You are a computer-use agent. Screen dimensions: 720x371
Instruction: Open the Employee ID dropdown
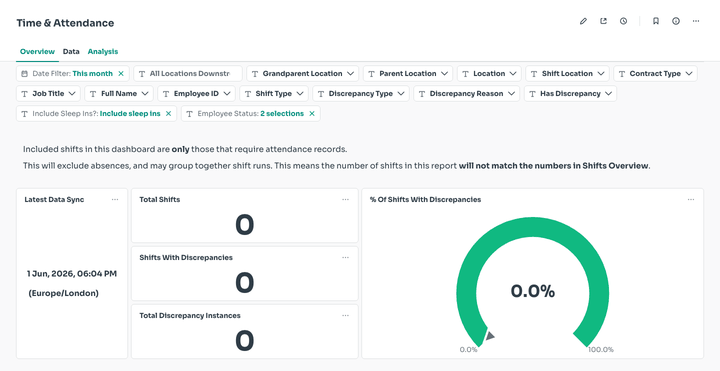[x=197, y=94]
